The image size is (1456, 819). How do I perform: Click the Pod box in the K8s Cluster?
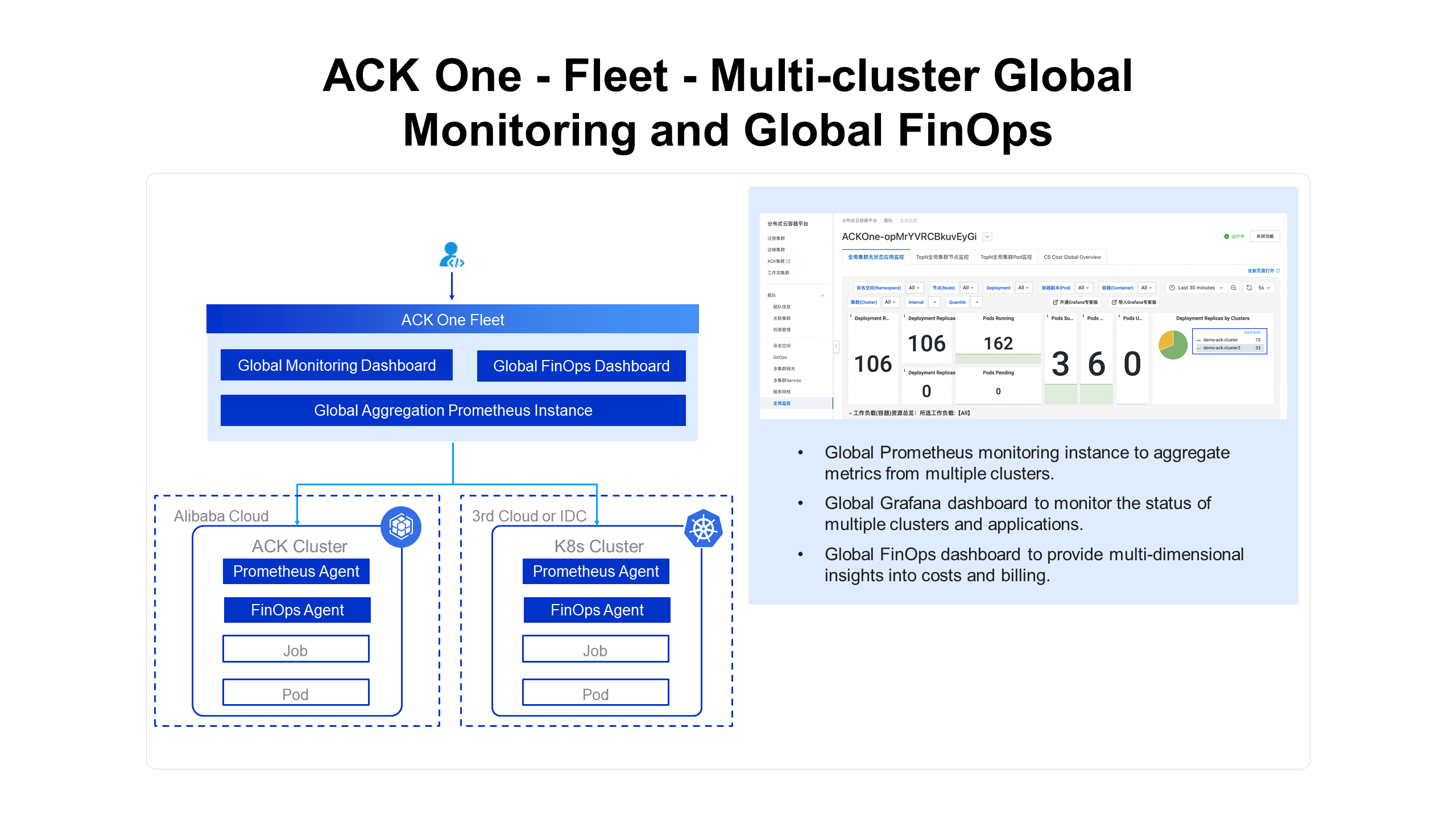[x=595, y=693]
